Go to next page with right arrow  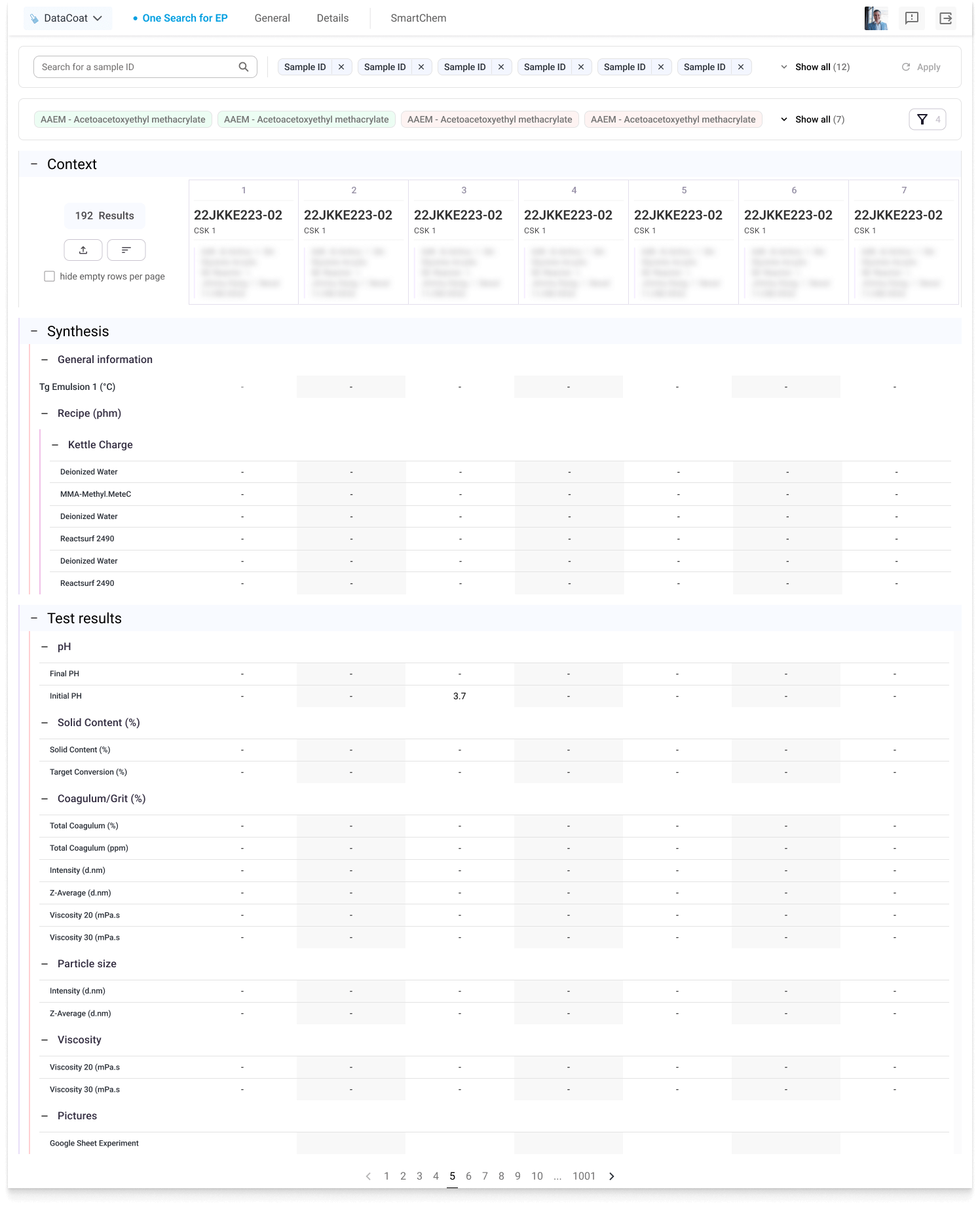pos(612,1176)
